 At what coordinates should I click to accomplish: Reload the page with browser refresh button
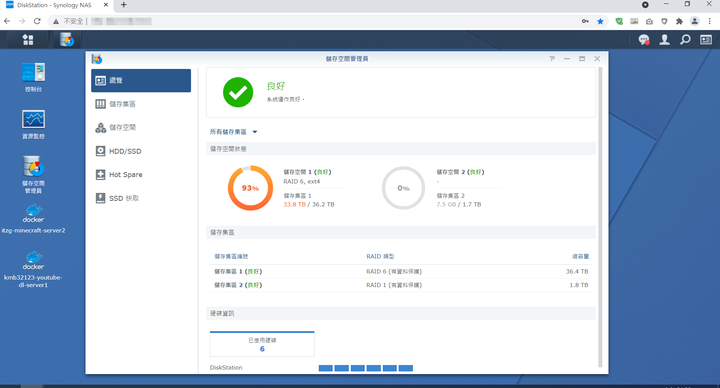[37, 21]
